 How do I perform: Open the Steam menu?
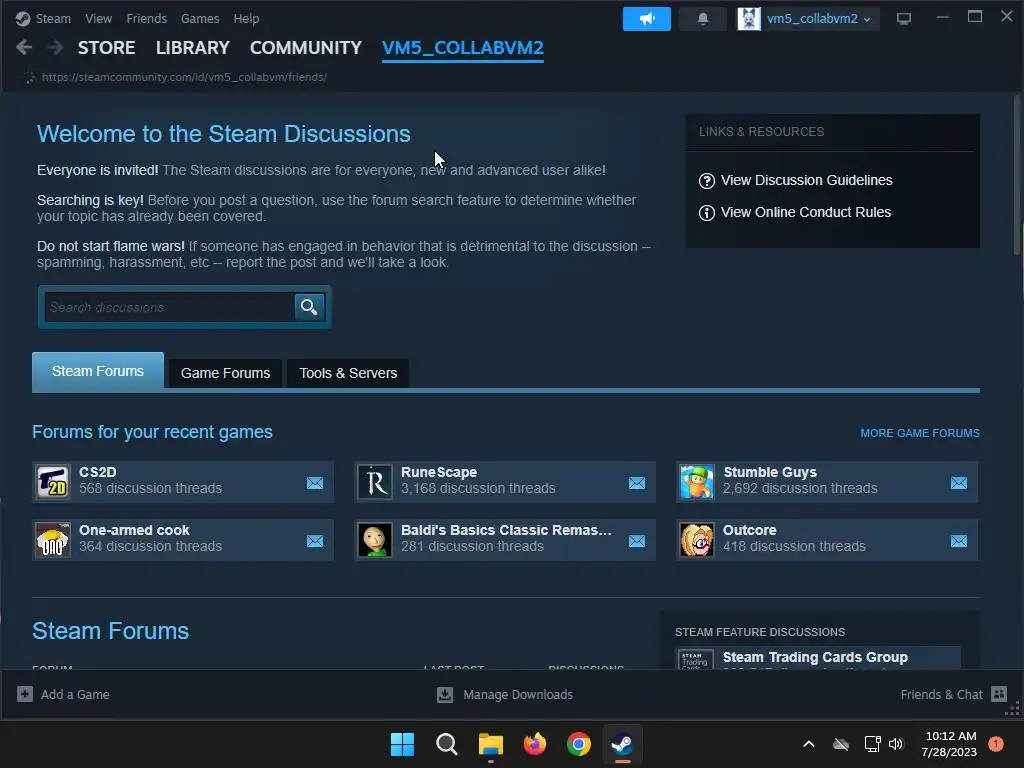click(53, 19)
